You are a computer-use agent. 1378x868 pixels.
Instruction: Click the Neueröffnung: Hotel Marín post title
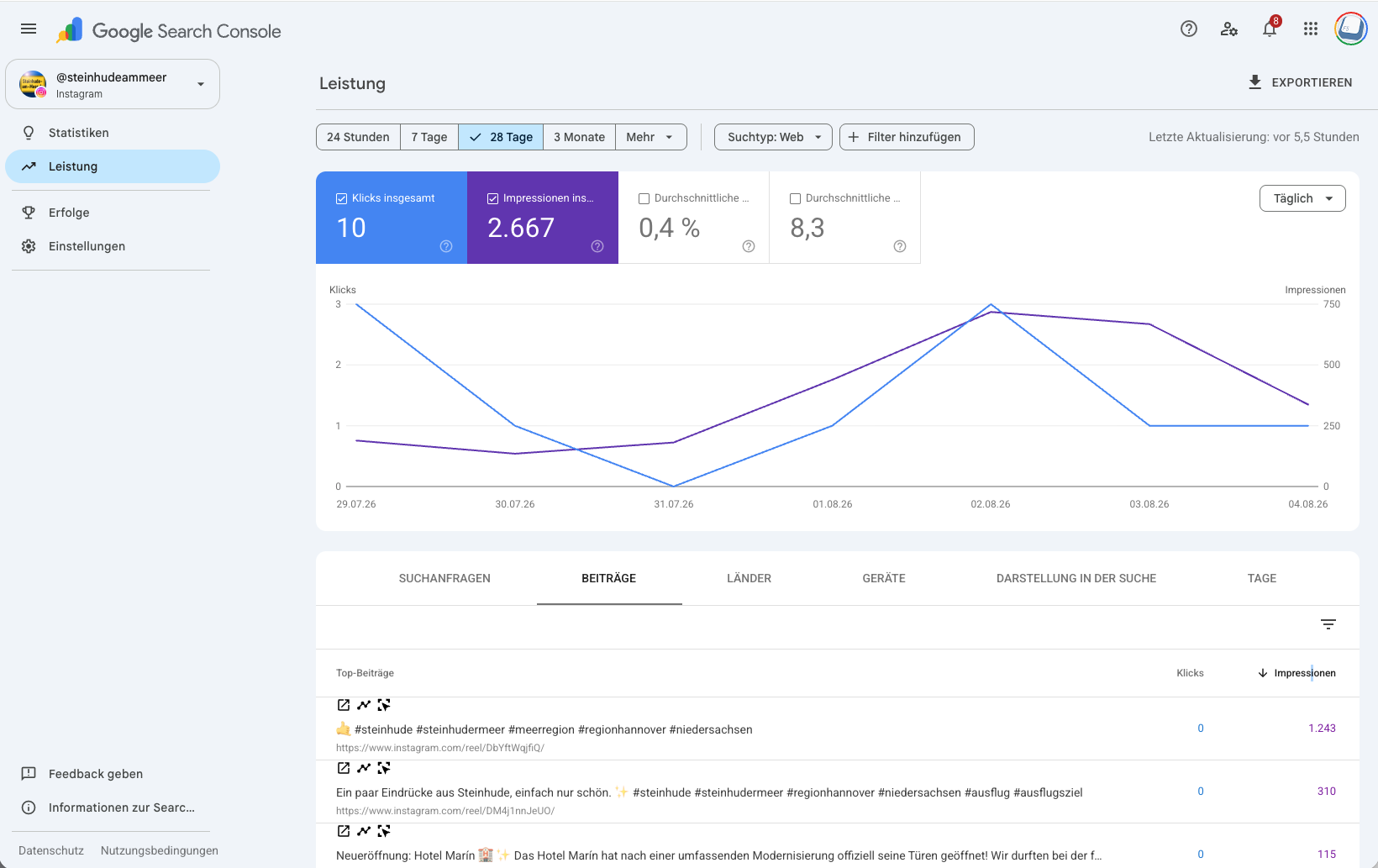pyautogui.click(x=718, y=855)
